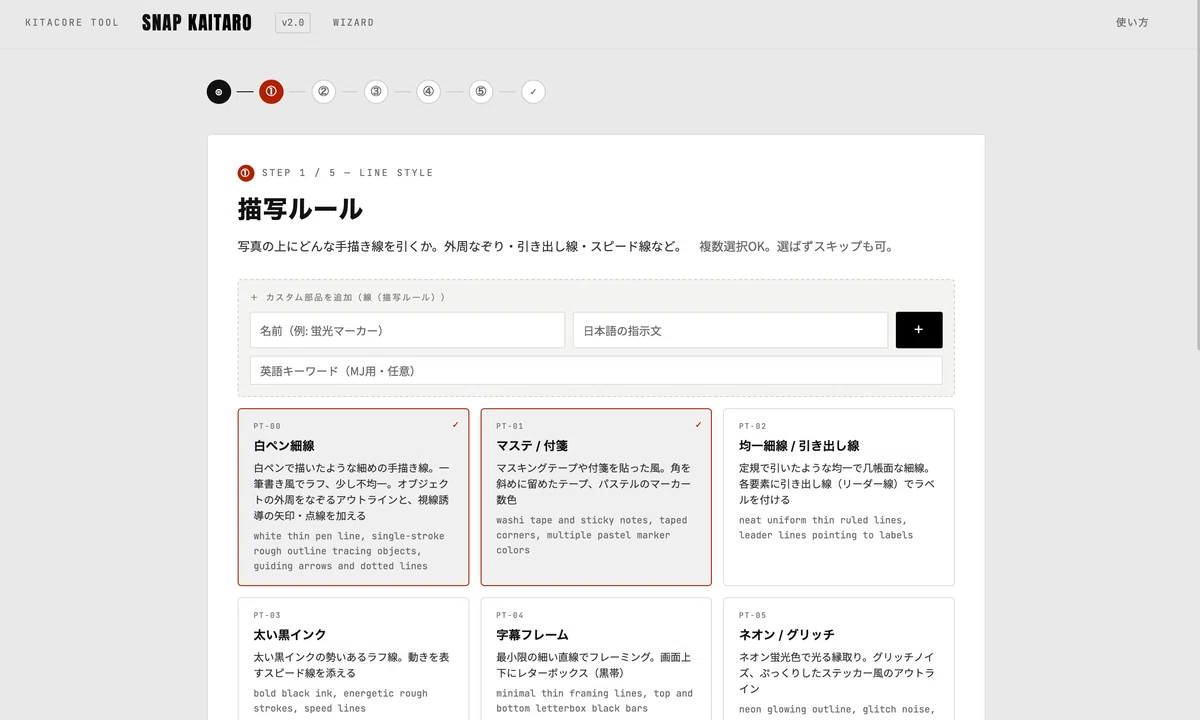Click the red step badge beside STEP 1 / 5
The height and width of the screenshot is (720, 1200).
pos(246,173)
